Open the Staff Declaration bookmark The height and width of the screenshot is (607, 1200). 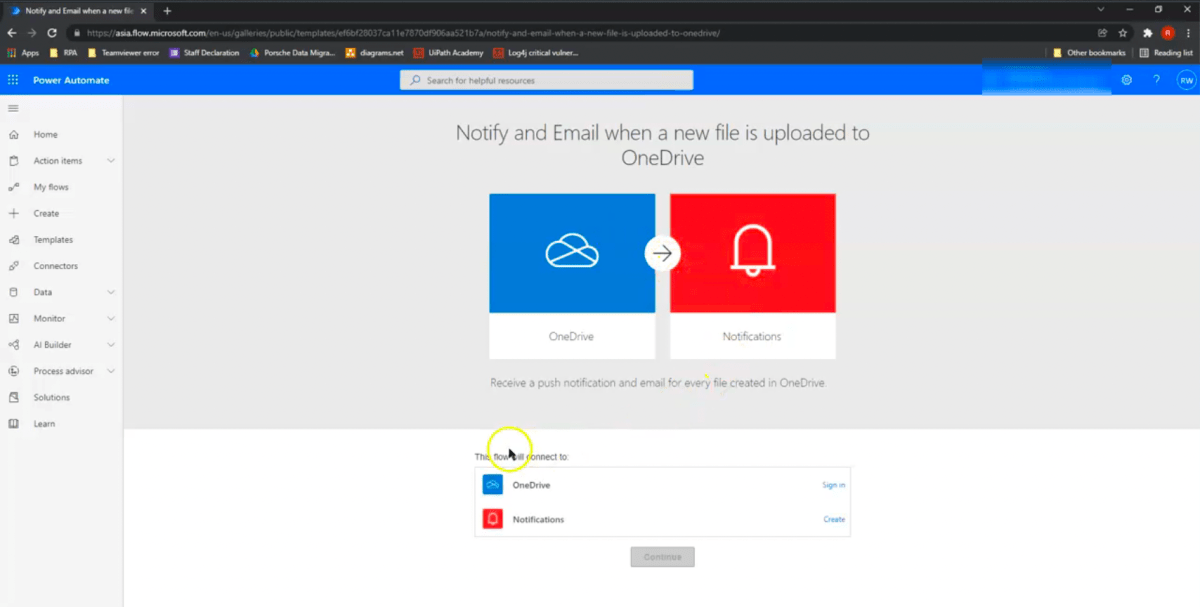[x=205, y=53]
